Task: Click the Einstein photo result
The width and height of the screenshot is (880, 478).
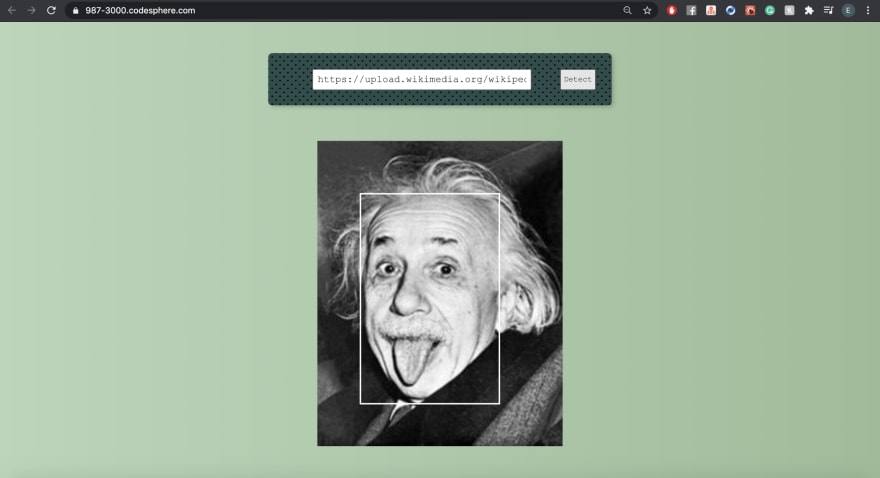Action: click(440, 293)
